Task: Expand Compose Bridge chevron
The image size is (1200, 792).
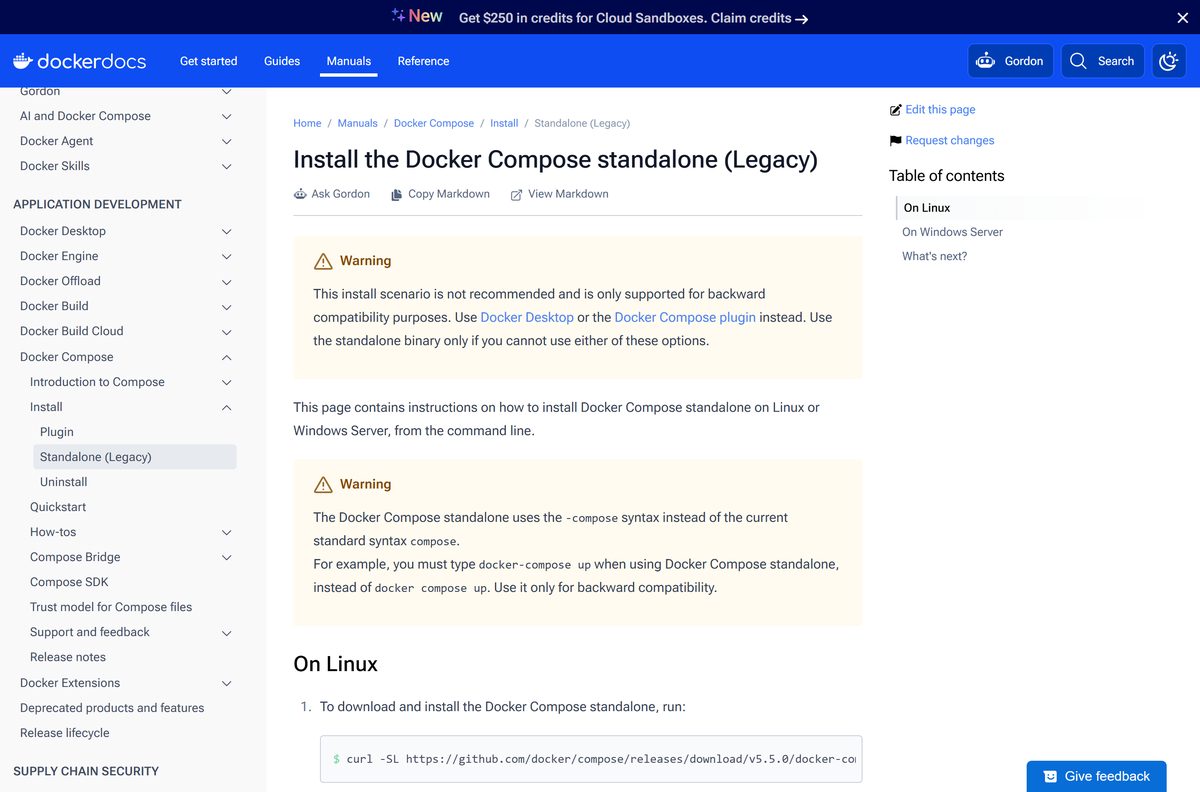Action: click(227, 558)
